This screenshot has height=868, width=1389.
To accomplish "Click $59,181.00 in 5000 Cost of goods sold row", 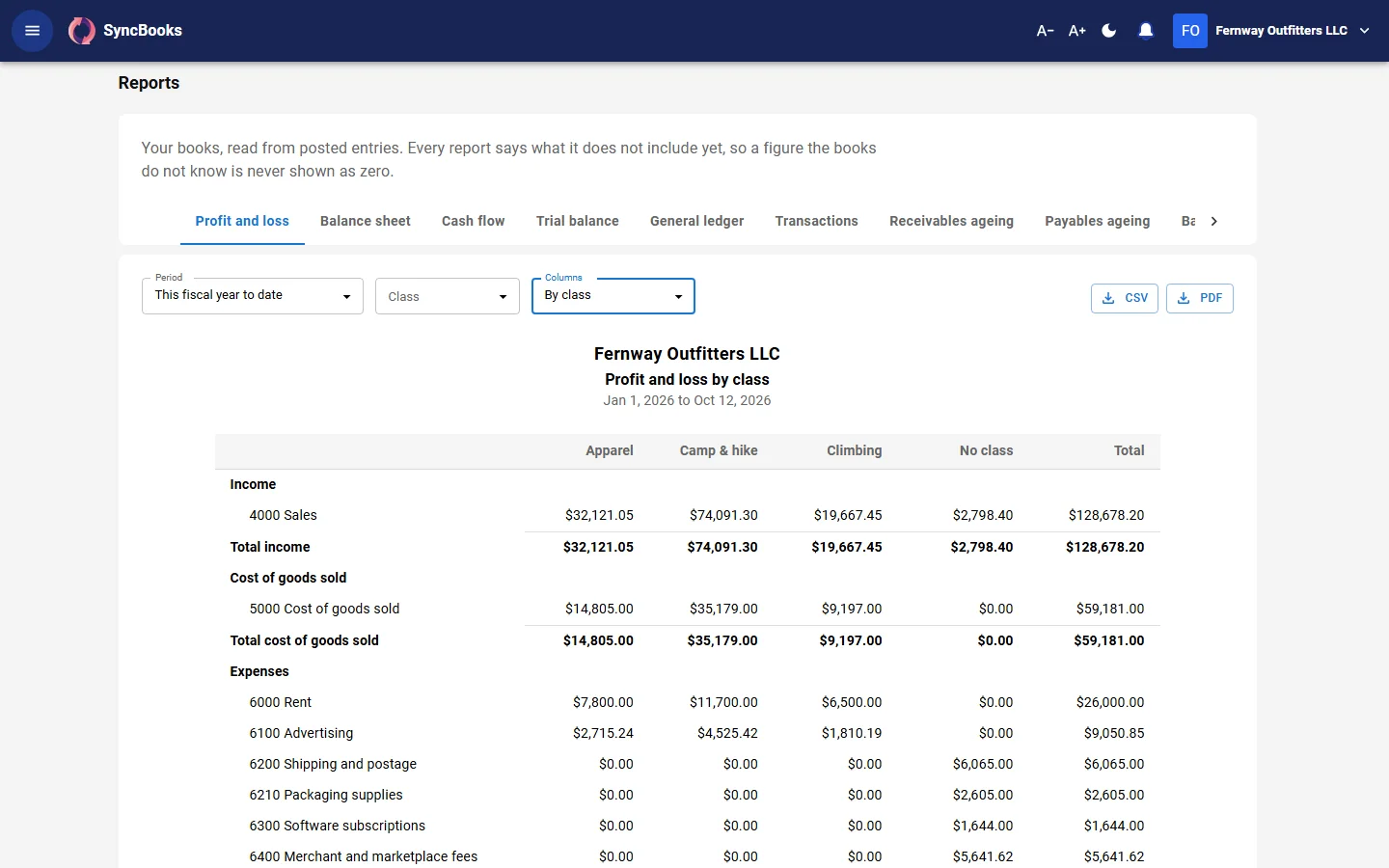I will click(x=1110, y=609).
